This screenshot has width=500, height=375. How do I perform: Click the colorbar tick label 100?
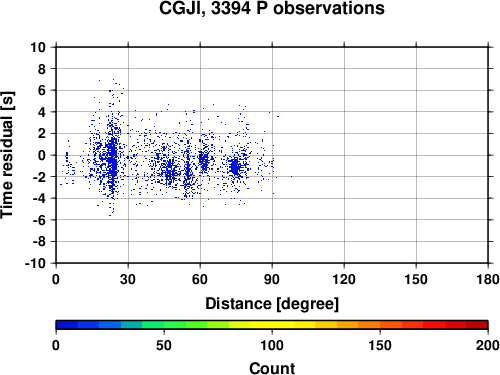pos(272,345)
